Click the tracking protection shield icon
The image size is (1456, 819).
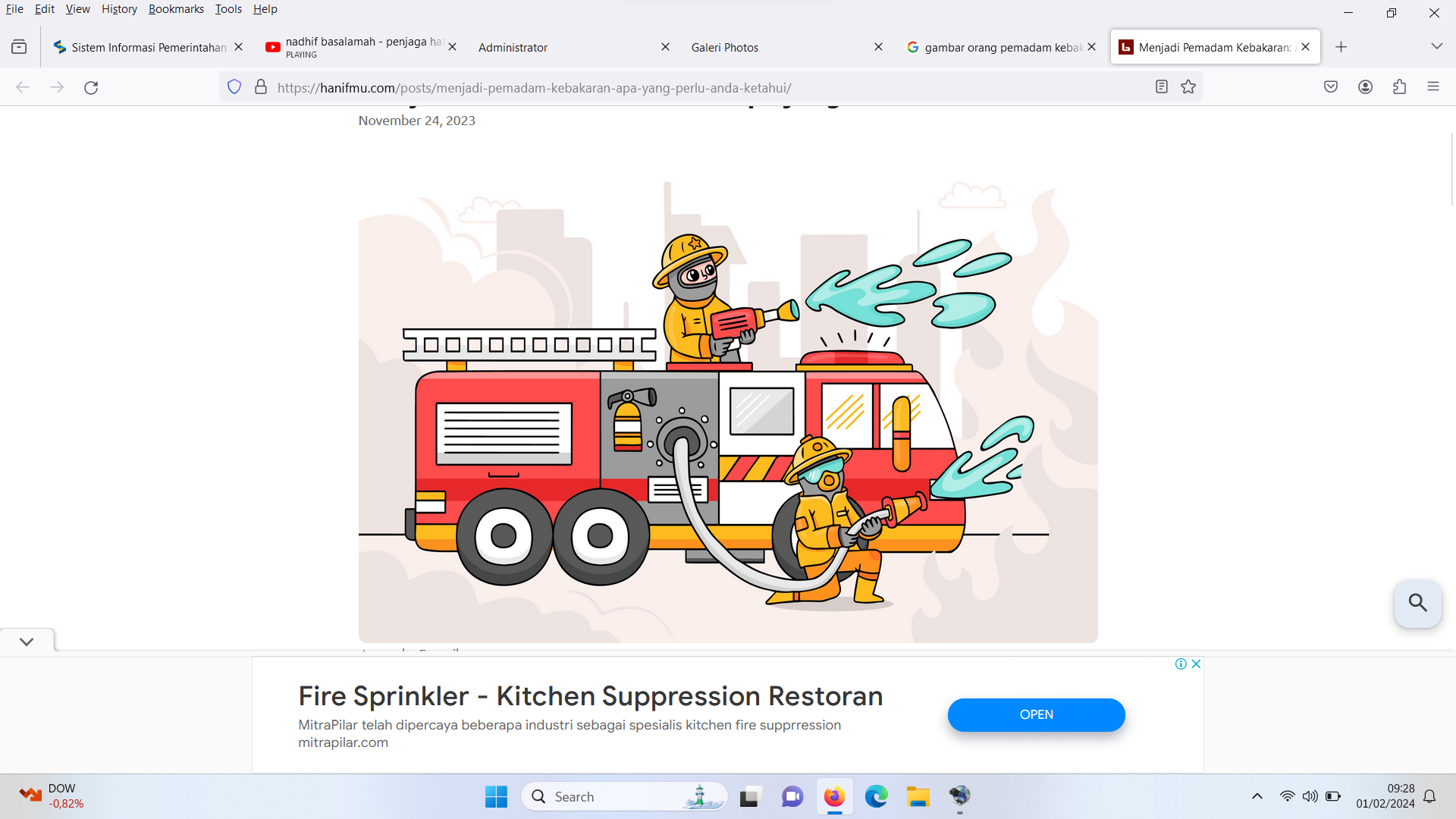(234, 87)
